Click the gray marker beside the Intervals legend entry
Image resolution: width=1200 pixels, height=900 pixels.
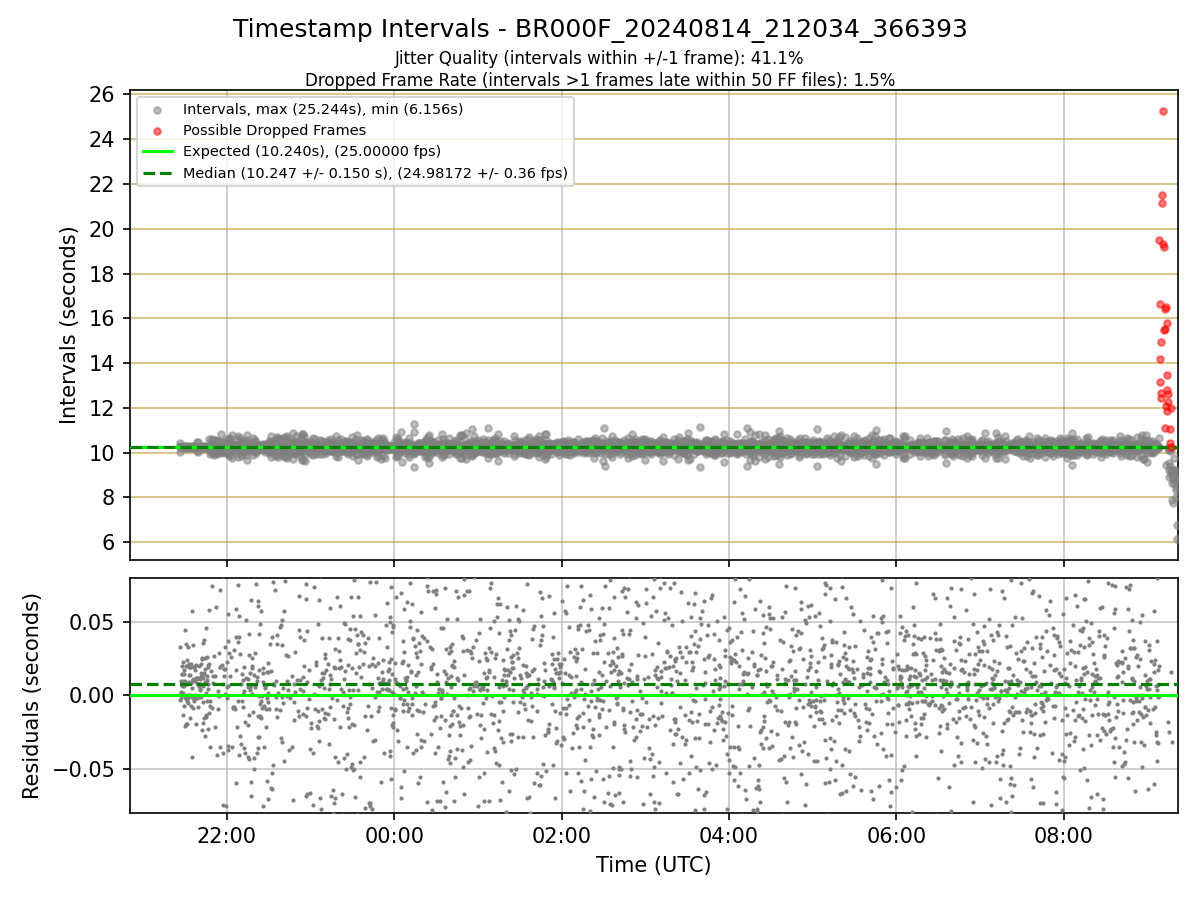coord(157,109)
